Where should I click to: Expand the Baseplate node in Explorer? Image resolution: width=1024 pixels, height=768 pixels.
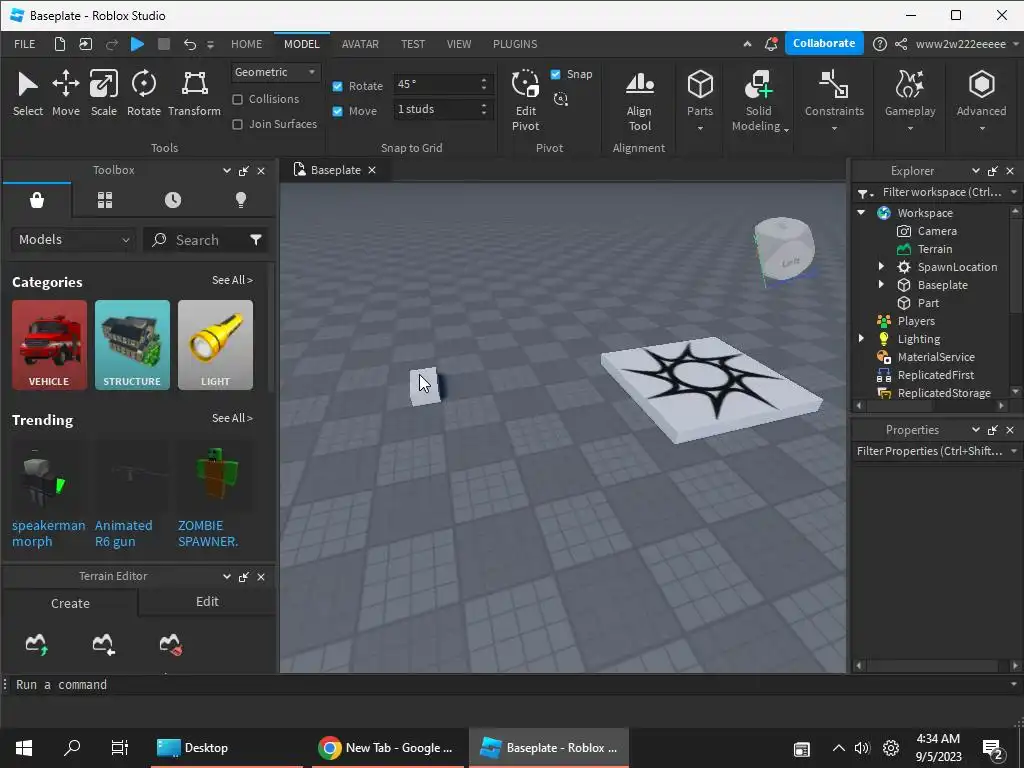[x=881, y=284]
